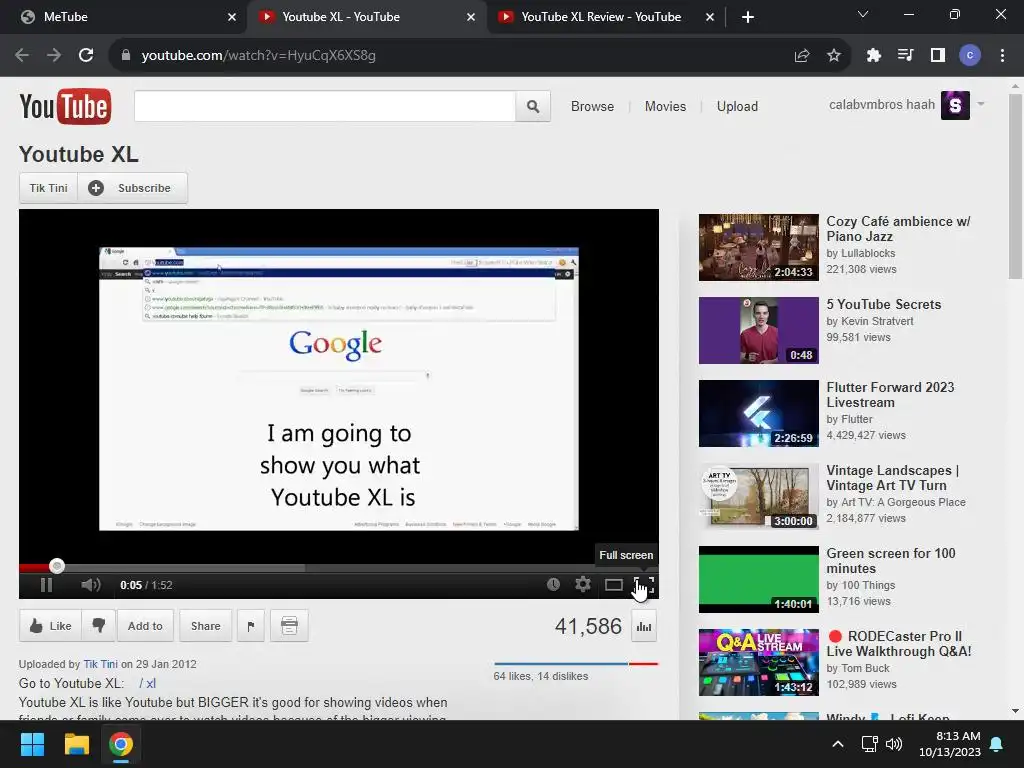Open taskbar clock and date

tap(950, 744)
